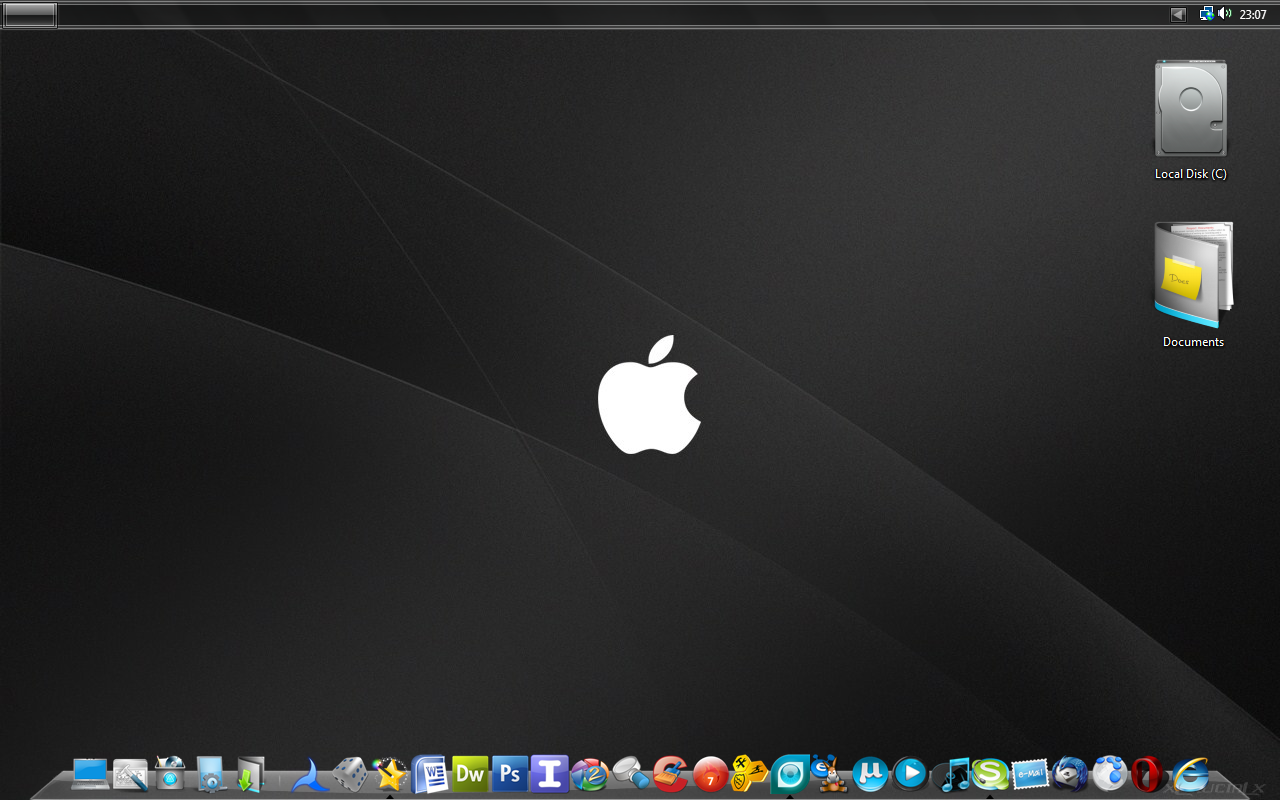Open the volume speaker tray icon
The height and width of the screenshot is (800, 1280).
click(1225, 14)
